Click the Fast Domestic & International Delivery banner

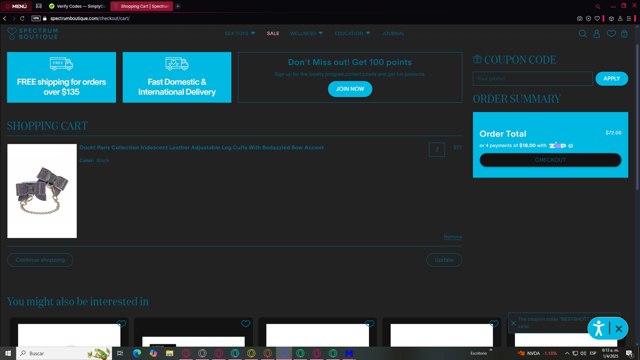(177, 77)
